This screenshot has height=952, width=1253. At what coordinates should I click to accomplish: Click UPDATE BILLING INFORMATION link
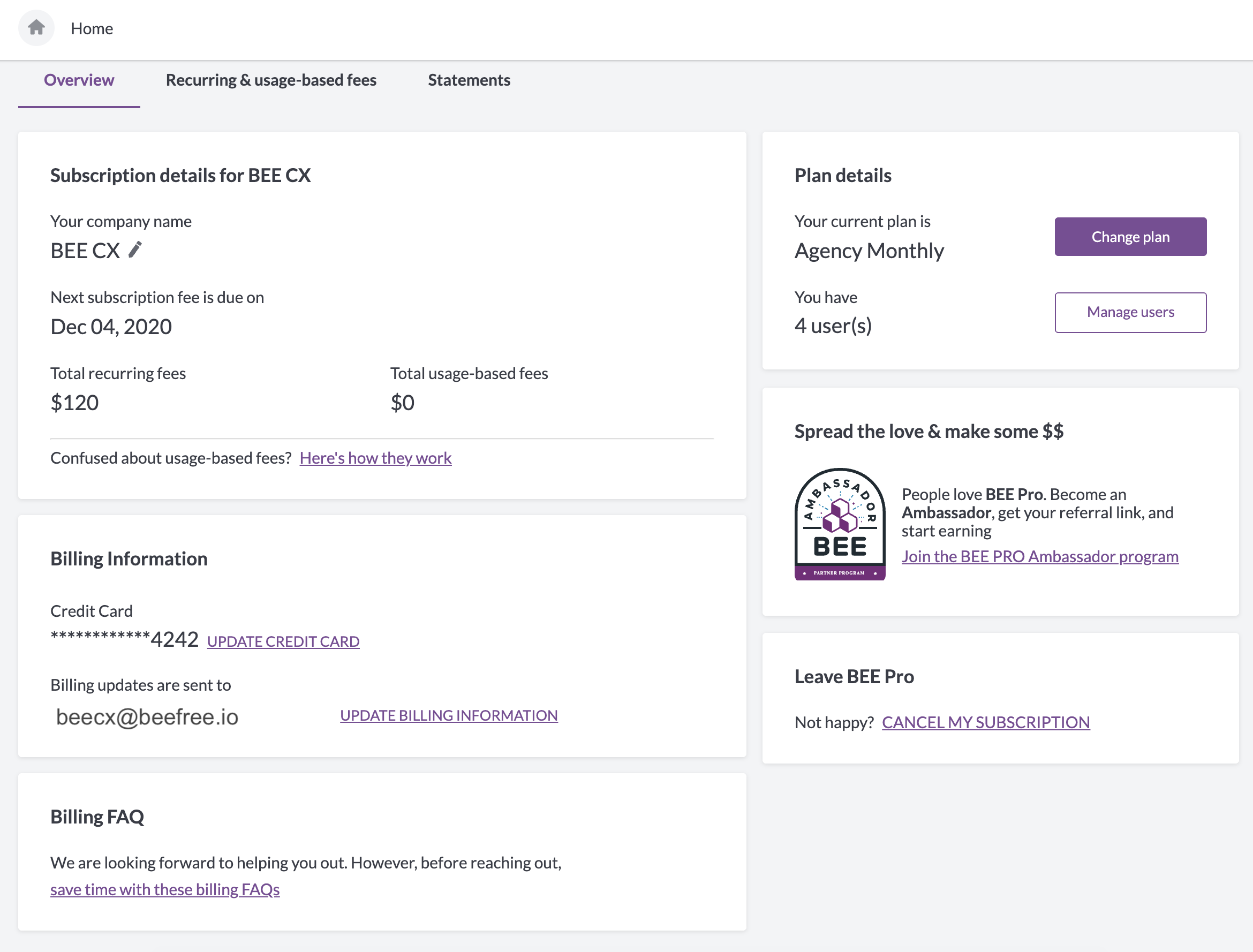pos(449,716)
